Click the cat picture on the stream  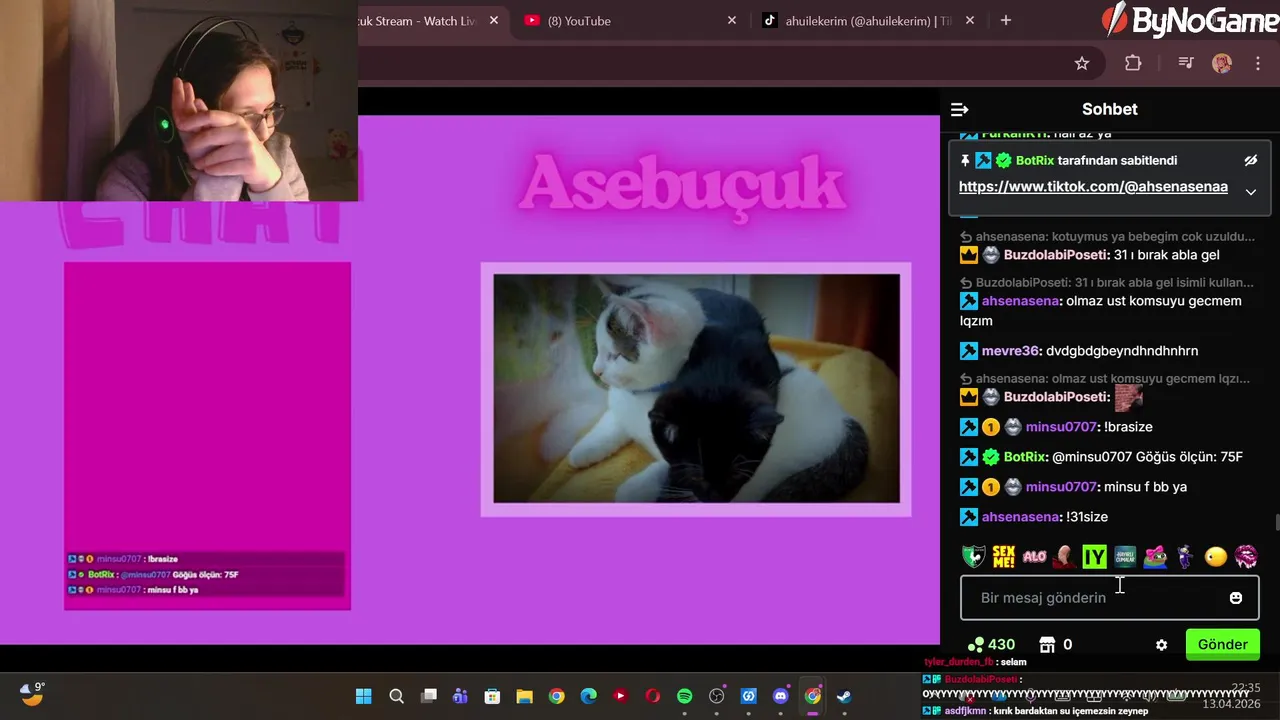coord(696,389)
